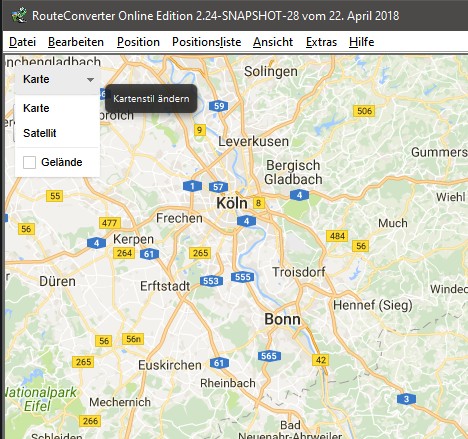
Task: Expand the Karte map style dropdown
Action: point(57,79)
